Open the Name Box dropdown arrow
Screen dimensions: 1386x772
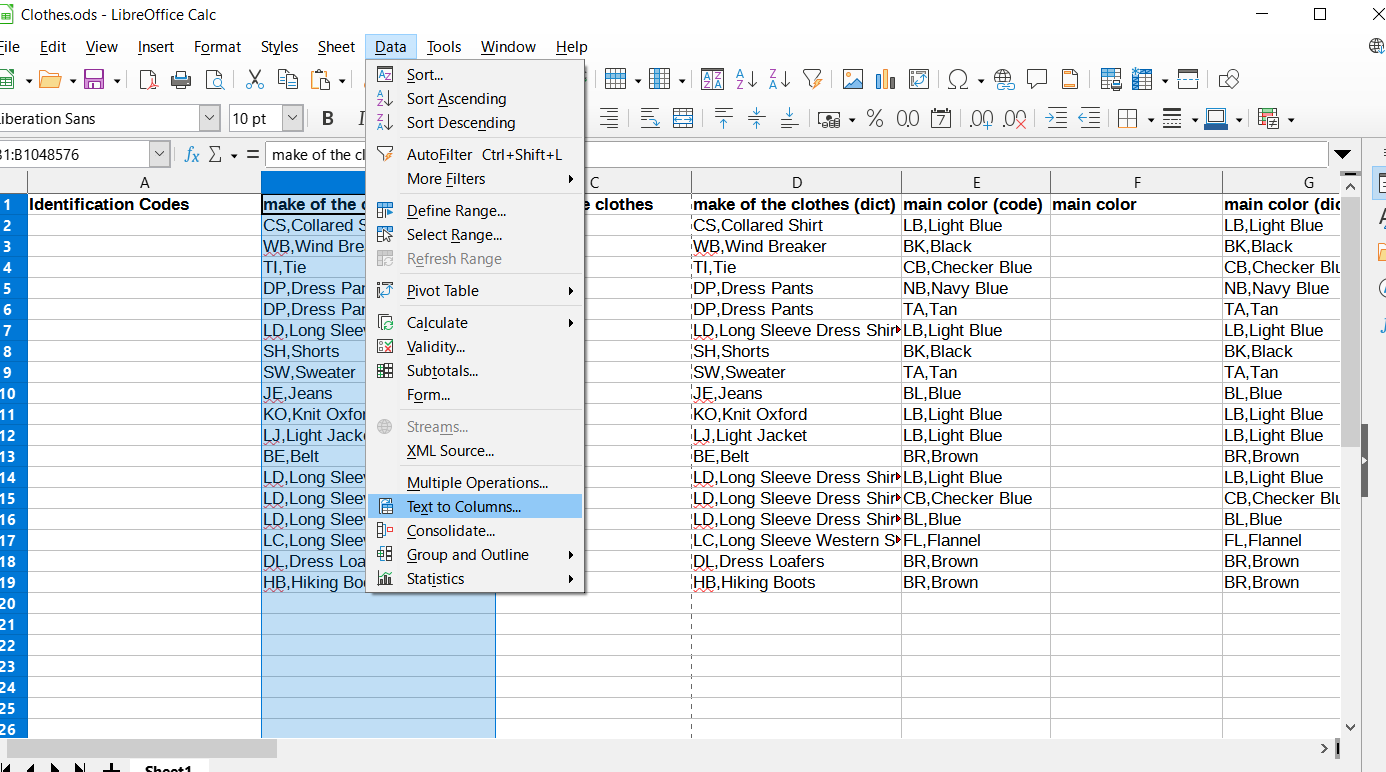[159, 155]
